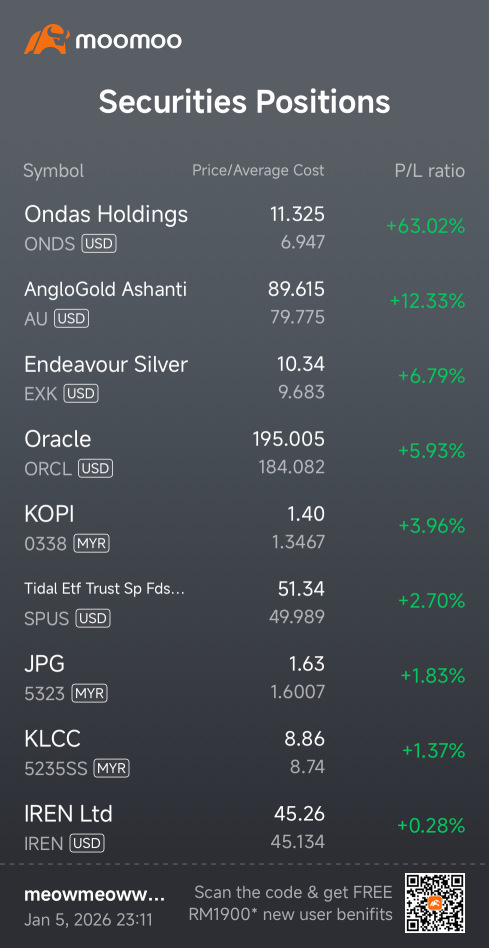The width and height of the screenshot is (489, 948).
Task: Open the AngloGold Ashanti position row
Action: (244, 303)
